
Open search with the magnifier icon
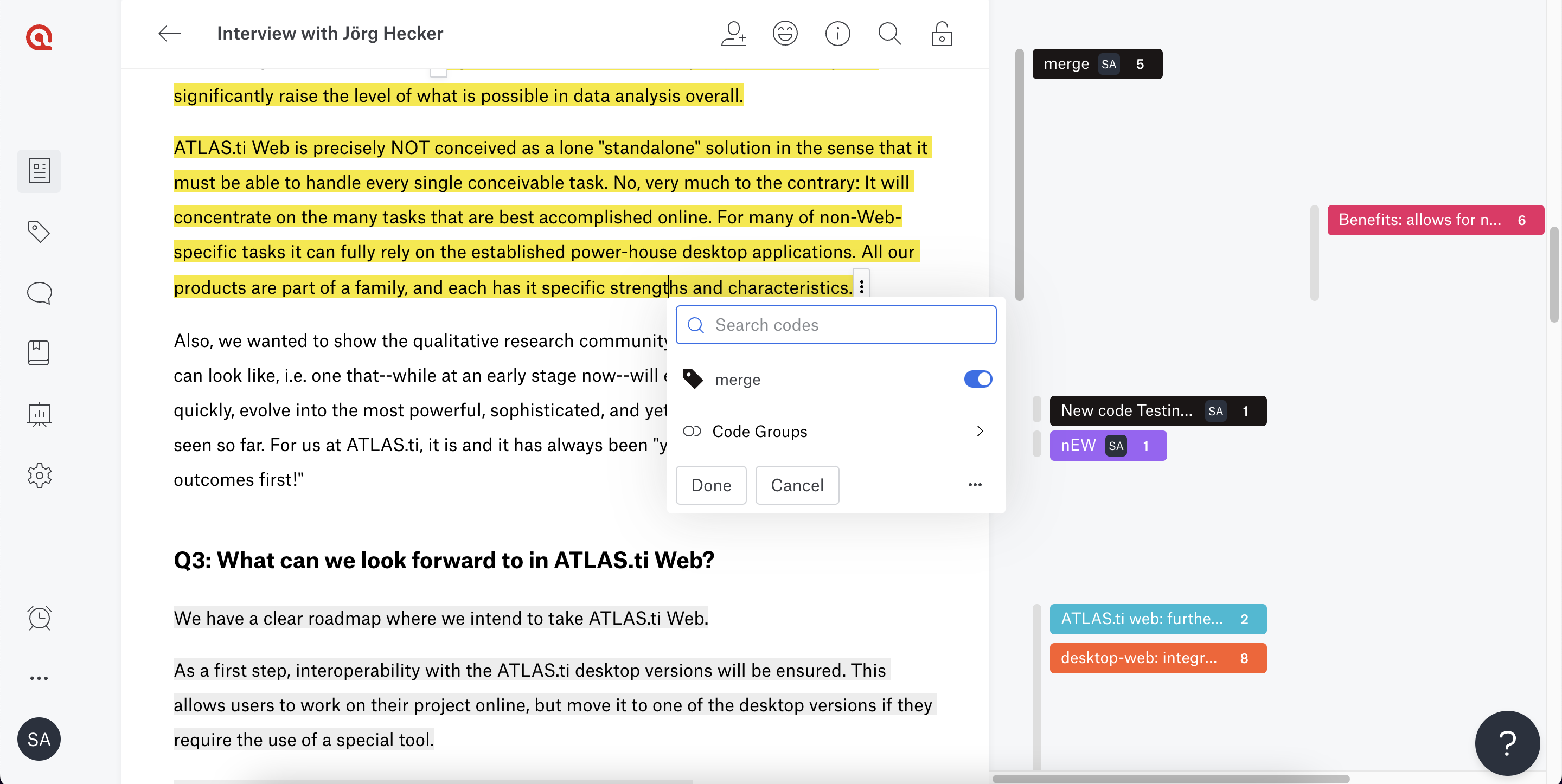coord(889,34)
